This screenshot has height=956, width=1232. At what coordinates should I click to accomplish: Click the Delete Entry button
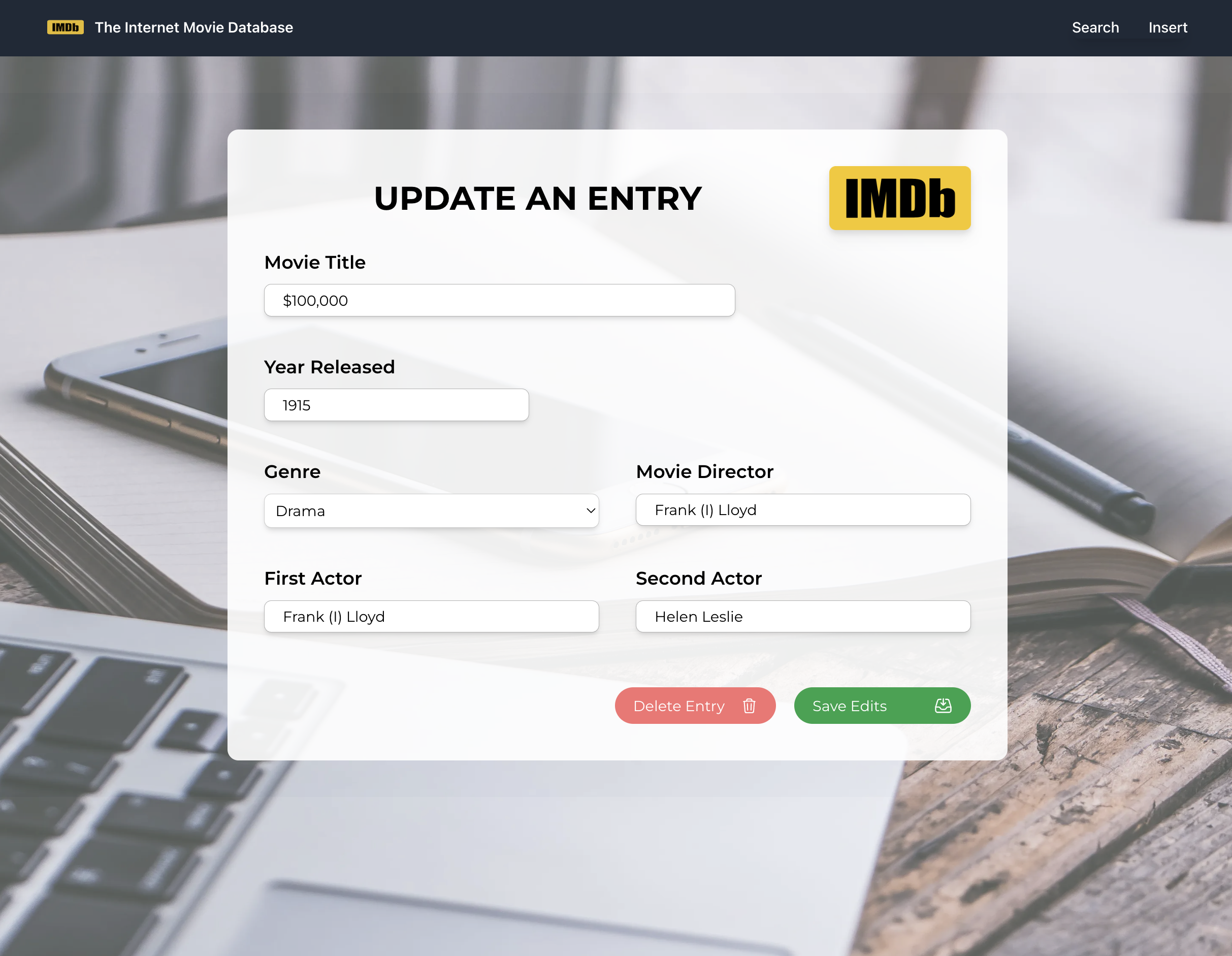694,705
